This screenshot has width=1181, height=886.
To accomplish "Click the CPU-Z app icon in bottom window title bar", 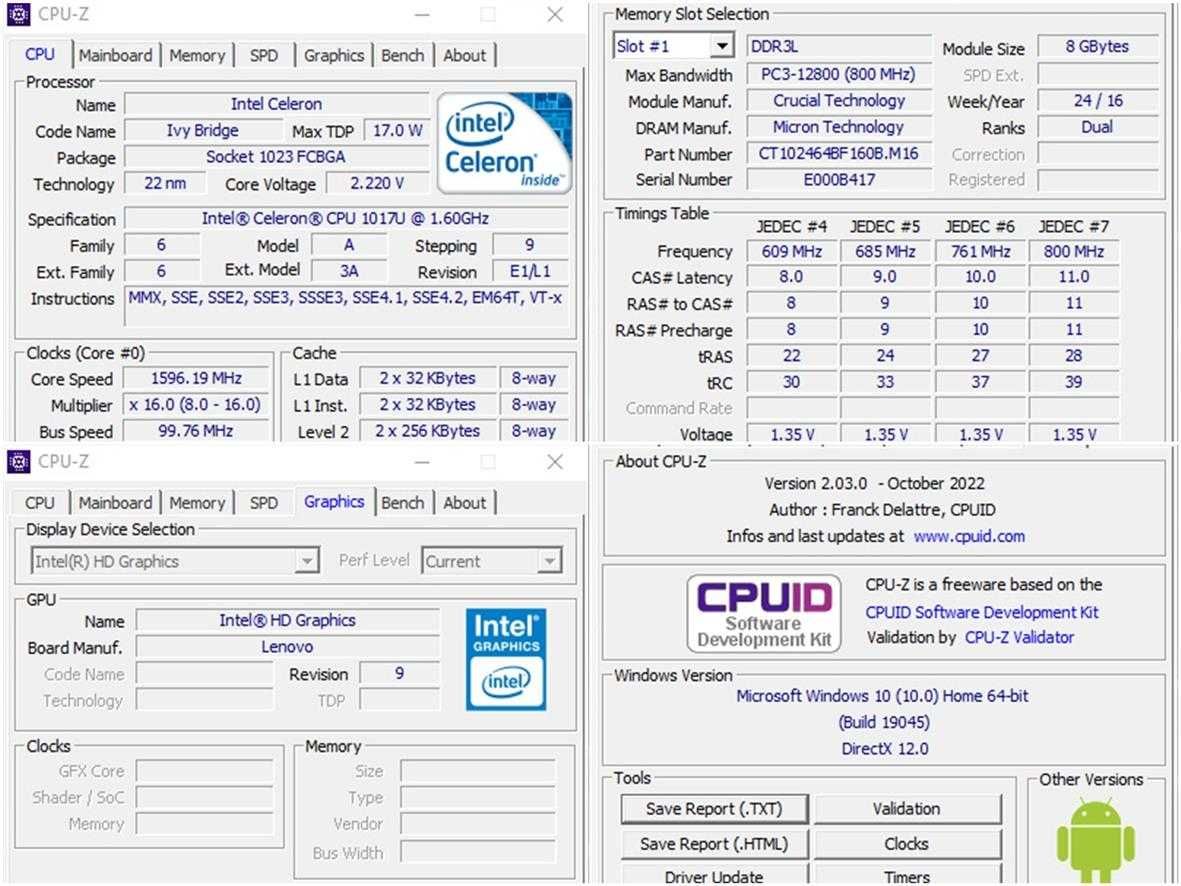I will click(18, 461).
